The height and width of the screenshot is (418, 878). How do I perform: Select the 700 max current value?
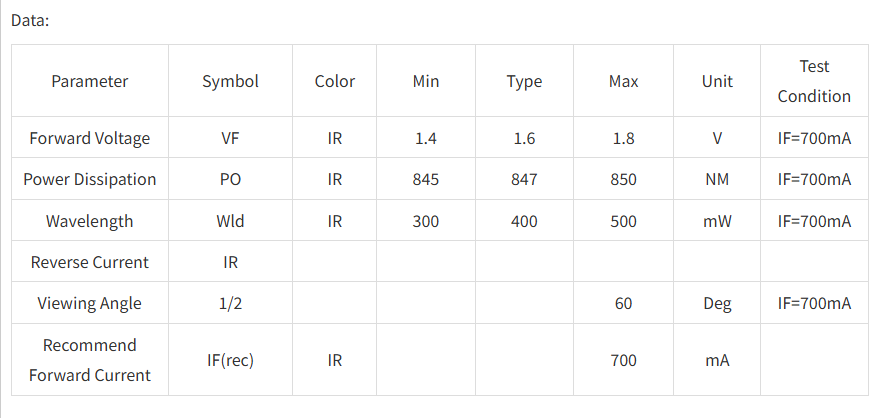coord(623,360)
